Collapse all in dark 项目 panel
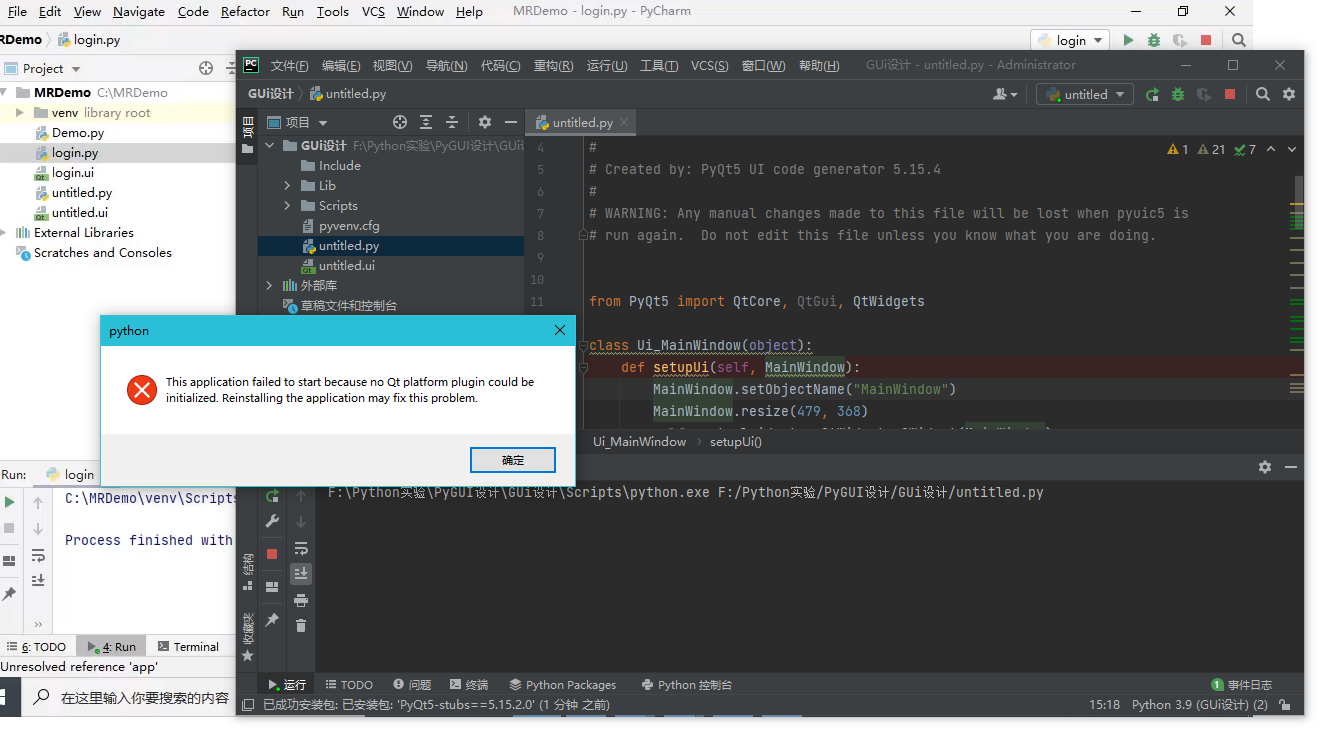 pos(452,122)
